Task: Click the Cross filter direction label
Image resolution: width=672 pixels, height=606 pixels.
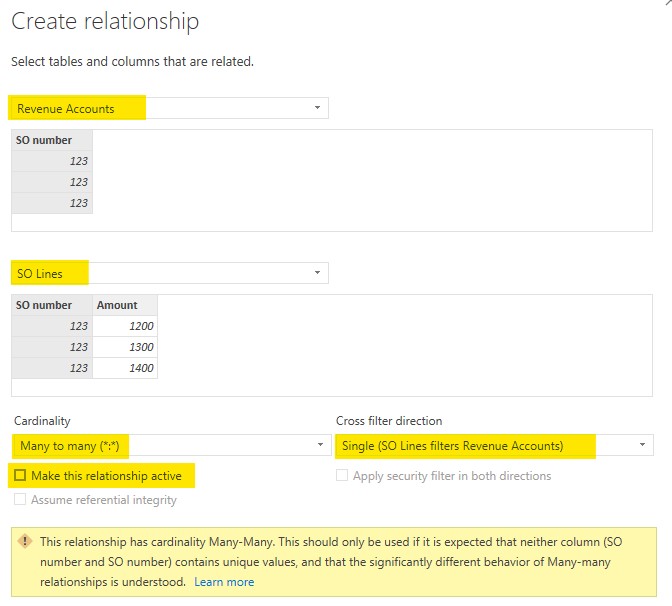Action: [389, 421]
